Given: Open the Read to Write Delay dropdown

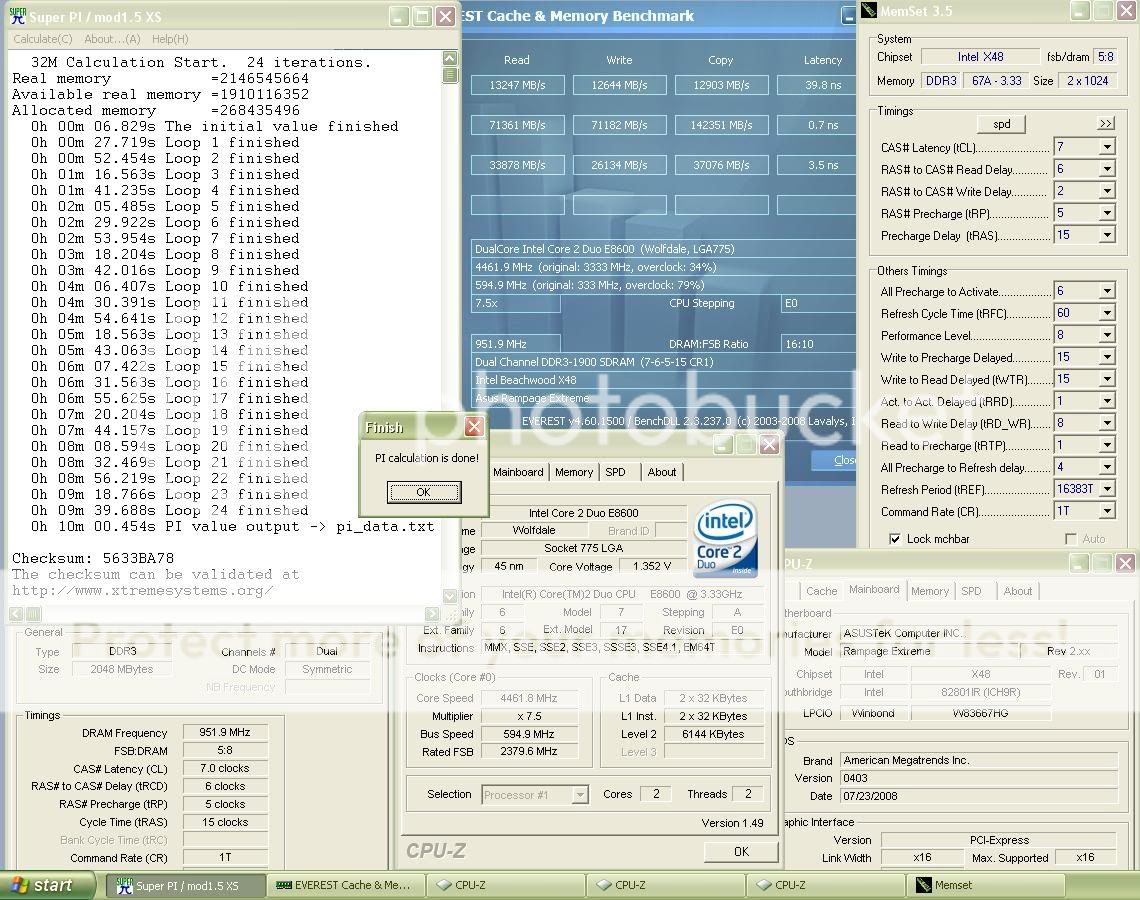Looking at the screenshot, I should [x=1107, y=423].
